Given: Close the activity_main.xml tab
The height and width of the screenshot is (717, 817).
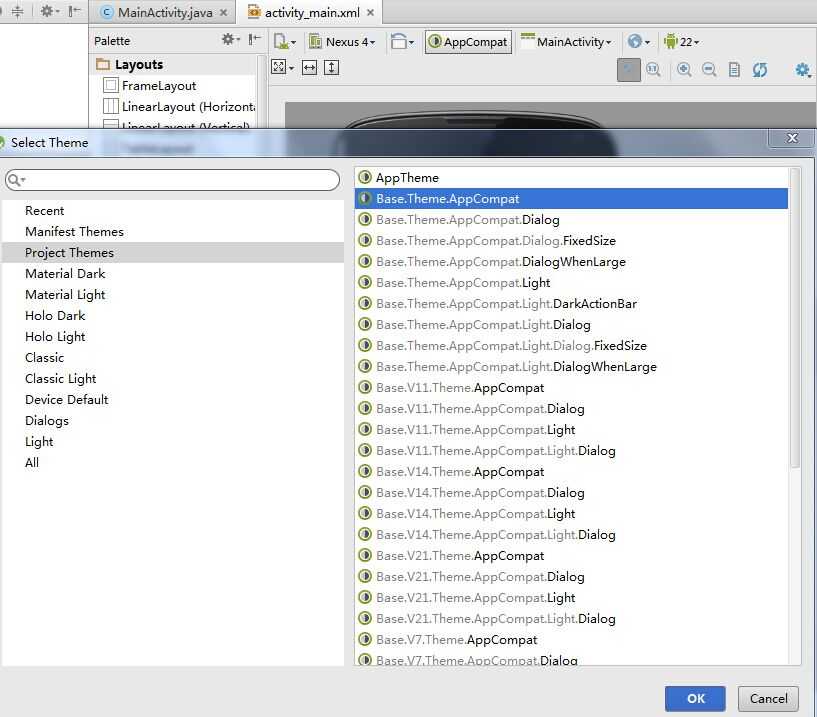Looking at the screenshot, I should (370, 13).
